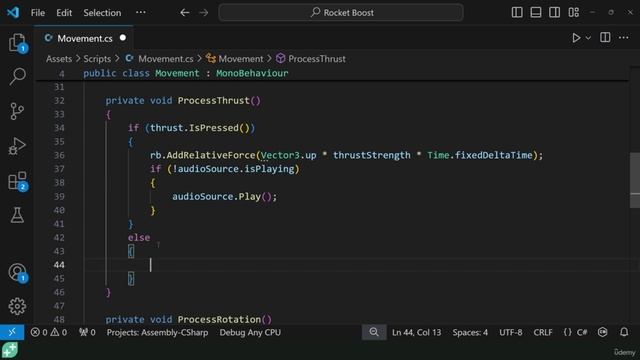
Task: Open the File menu
Action: coord(38,13)
